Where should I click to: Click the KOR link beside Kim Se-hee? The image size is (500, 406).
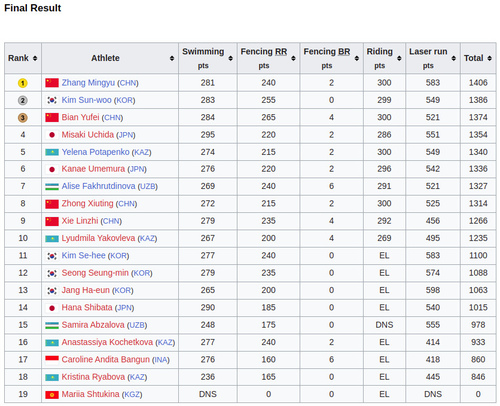point(118,256)
